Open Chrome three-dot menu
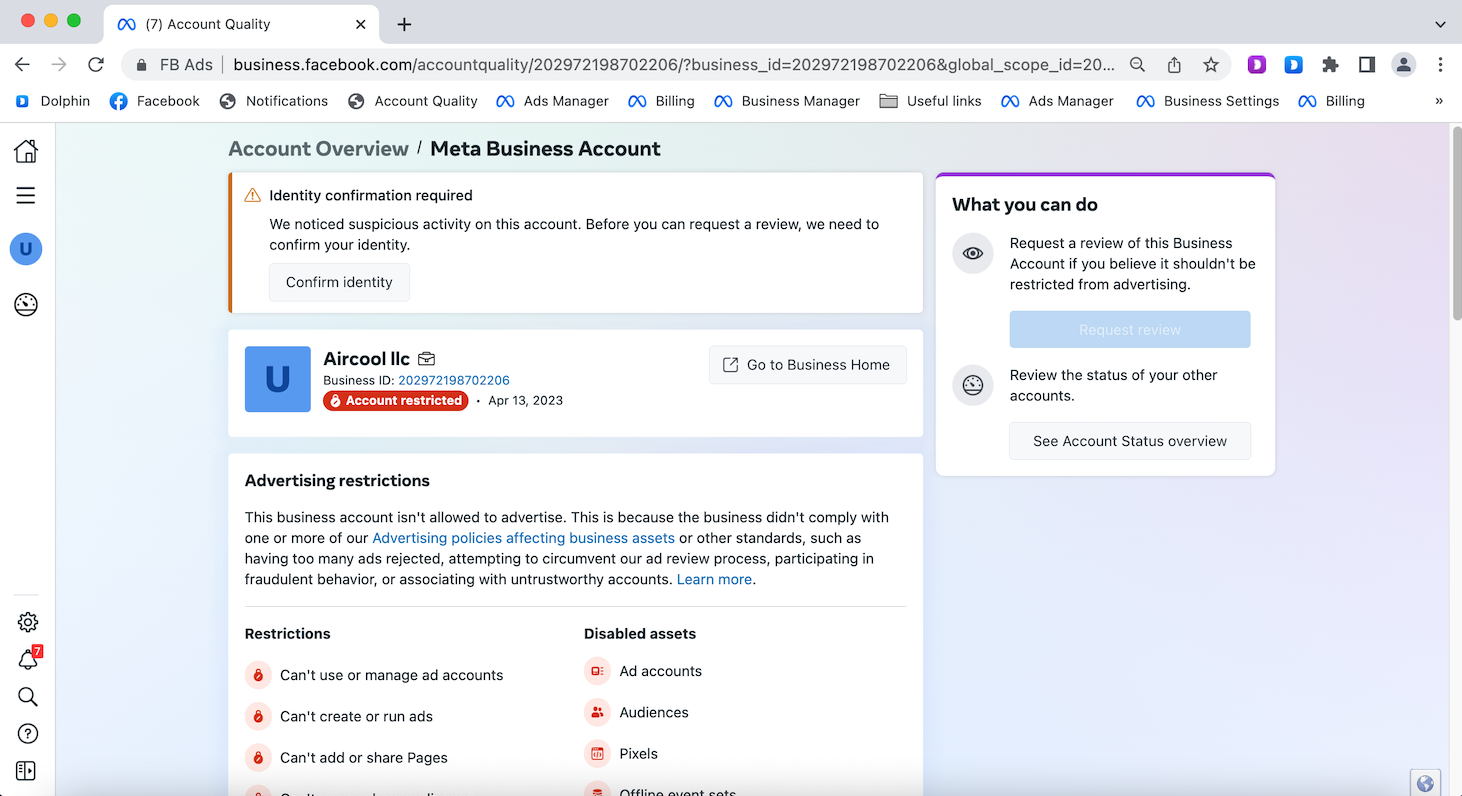 tap(1440, 64)
